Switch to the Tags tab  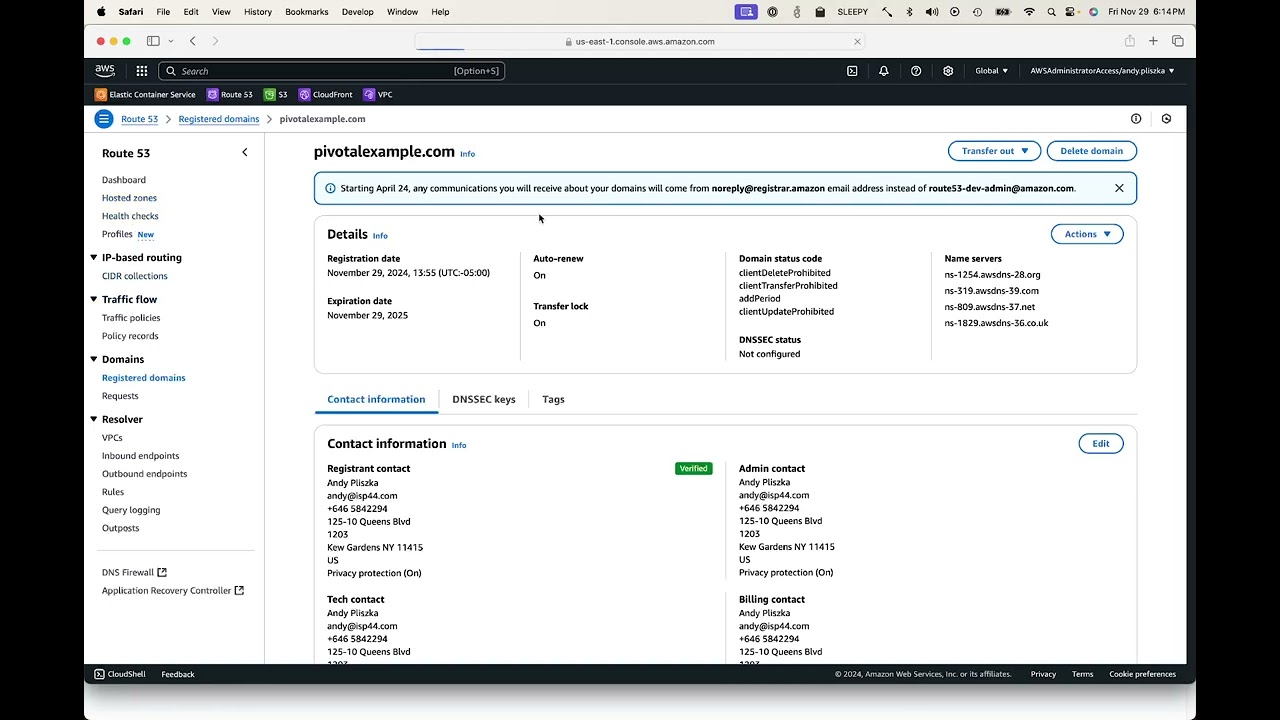coord(553,399)
